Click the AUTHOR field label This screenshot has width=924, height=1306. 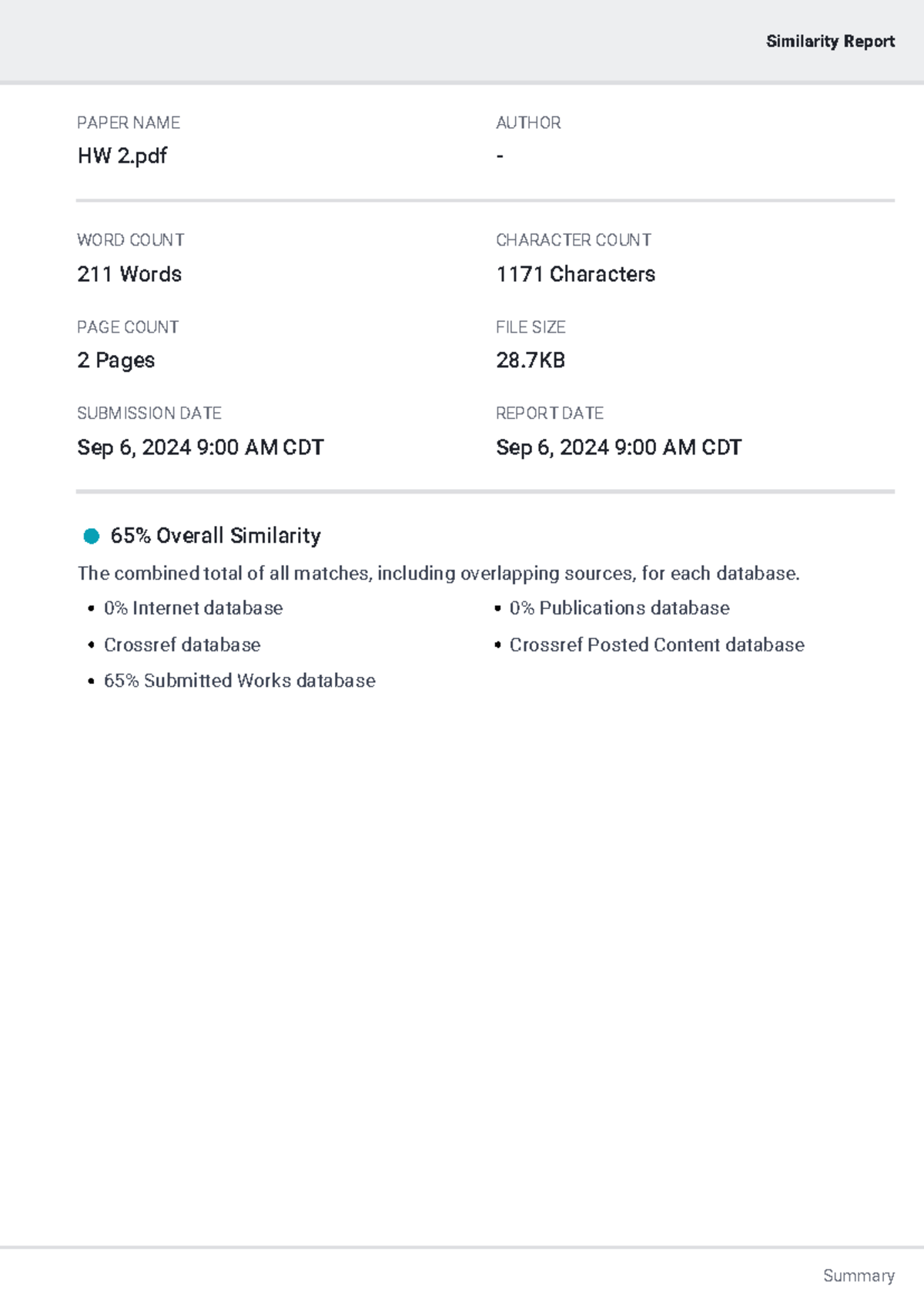tap(528, 123)
